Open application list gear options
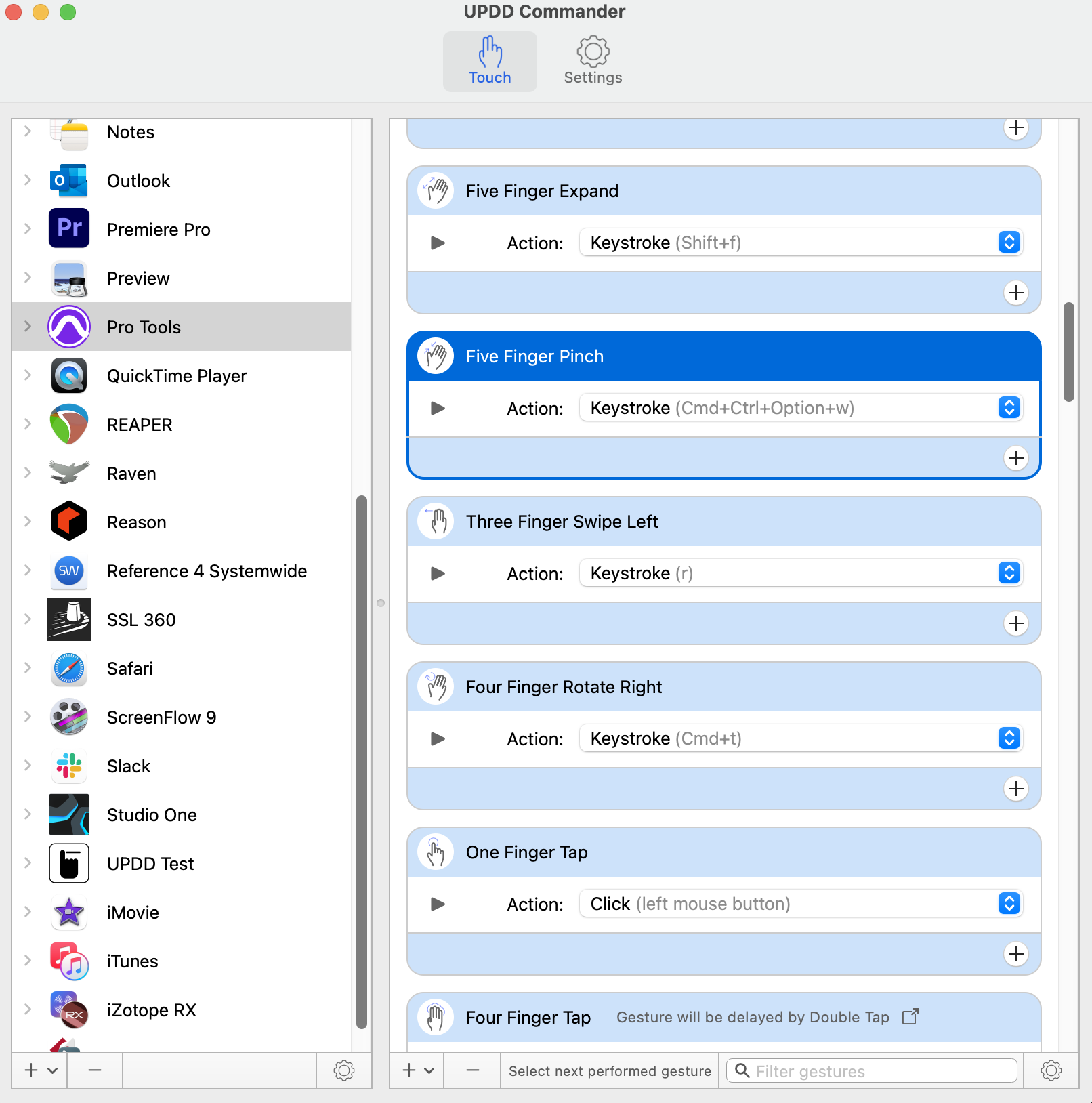Image resolution: width=1092 pixels, height=1103 pixels. pos(344,1070)
